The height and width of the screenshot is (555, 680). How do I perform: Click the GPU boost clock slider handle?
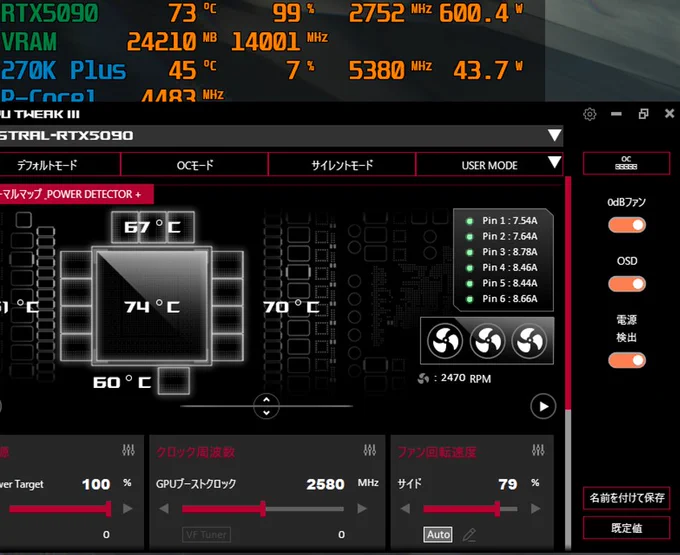click(x=263, y=509)
